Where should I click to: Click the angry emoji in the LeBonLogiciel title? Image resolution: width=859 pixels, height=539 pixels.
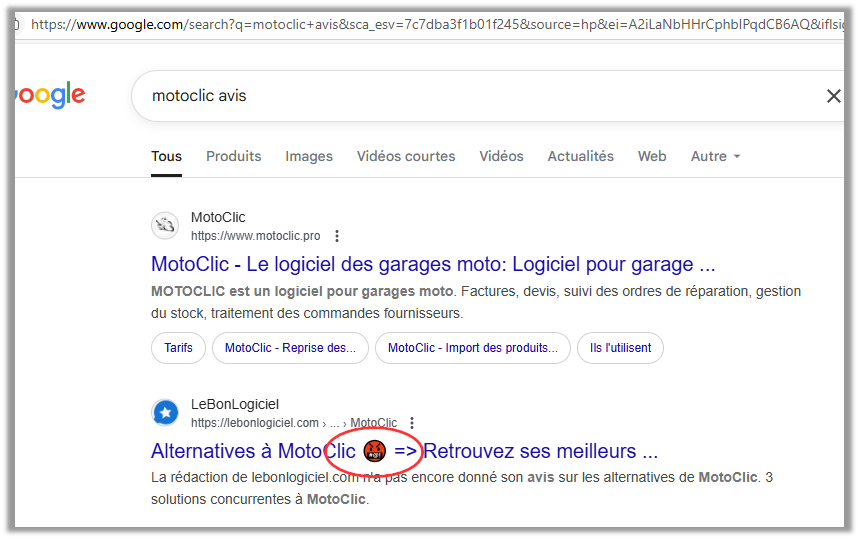point(375,451)
